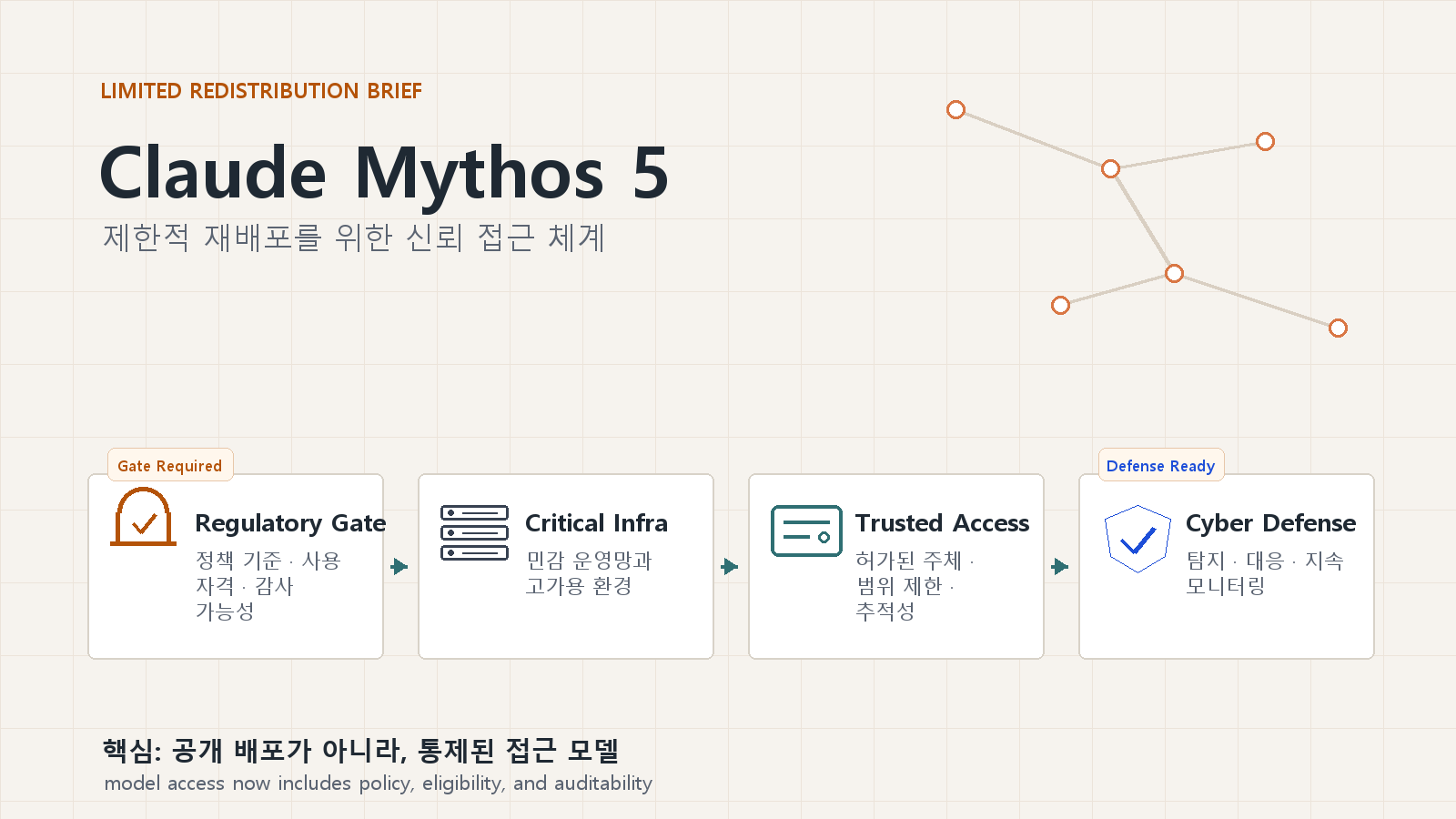The width and height of the screenshot is (1456, 819).
Task: Click the Cyber Defense heading
Action: (x=1270, y=523)
